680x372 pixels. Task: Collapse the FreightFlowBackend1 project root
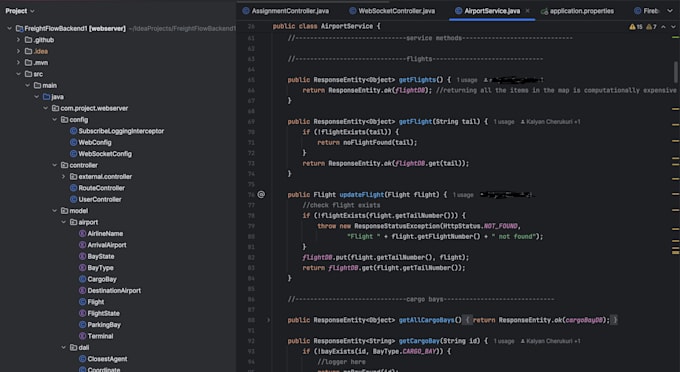coord(10,29)
